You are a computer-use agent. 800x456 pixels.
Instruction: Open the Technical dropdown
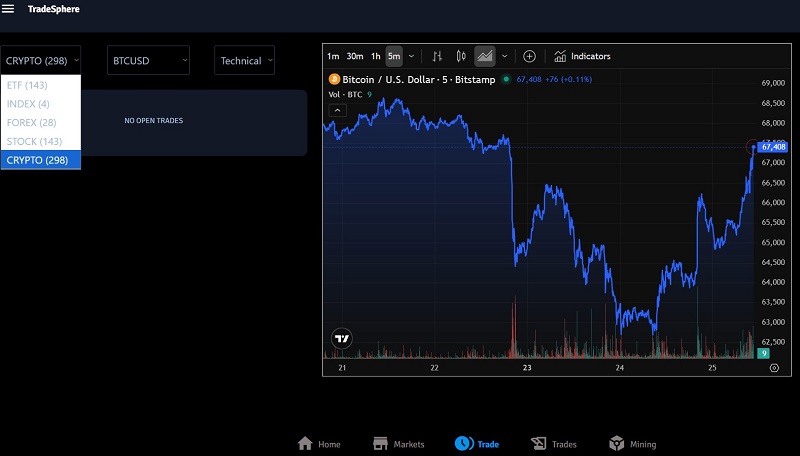pyautogui.click(x=244, y=61)
